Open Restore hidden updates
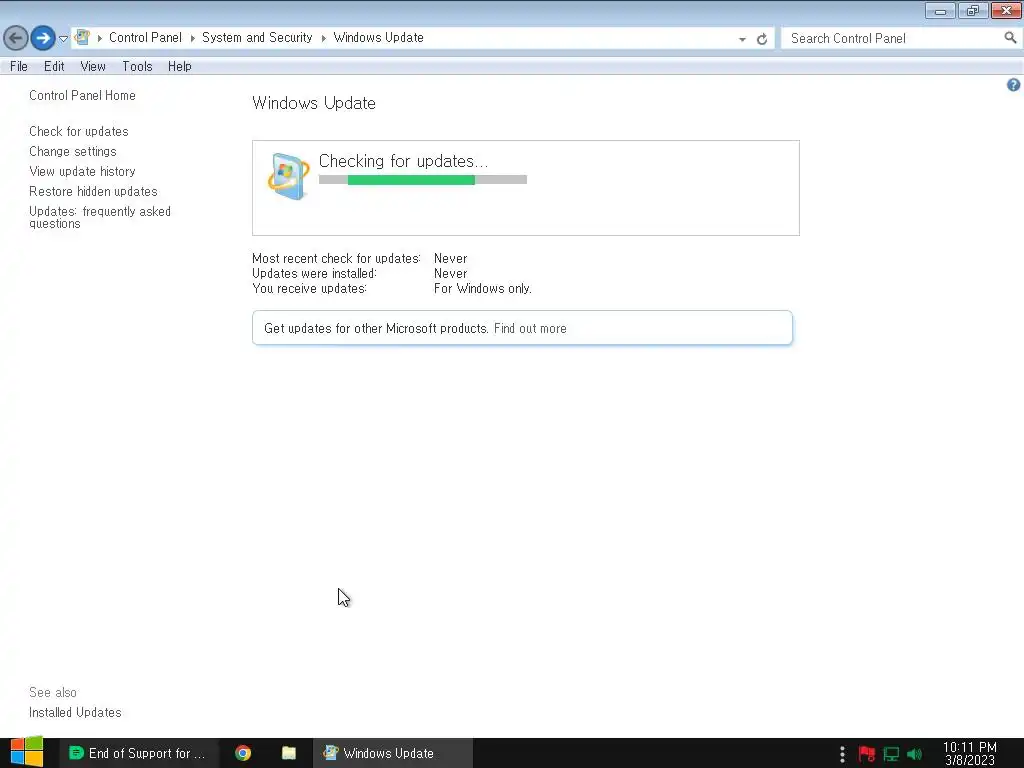 pos(93,191)
